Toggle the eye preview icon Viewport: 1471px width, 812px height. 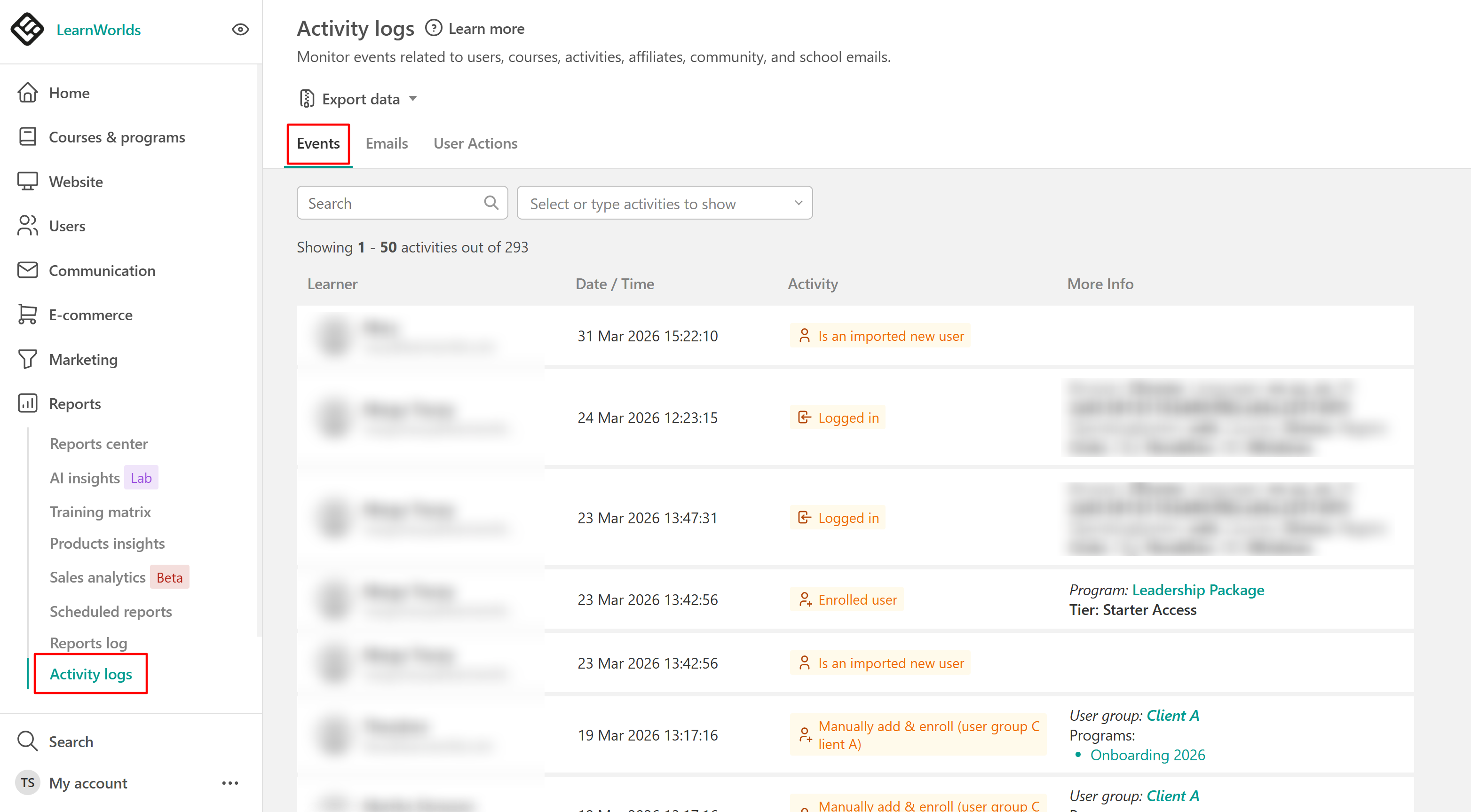pyautogui.click(x=240, y=29)
